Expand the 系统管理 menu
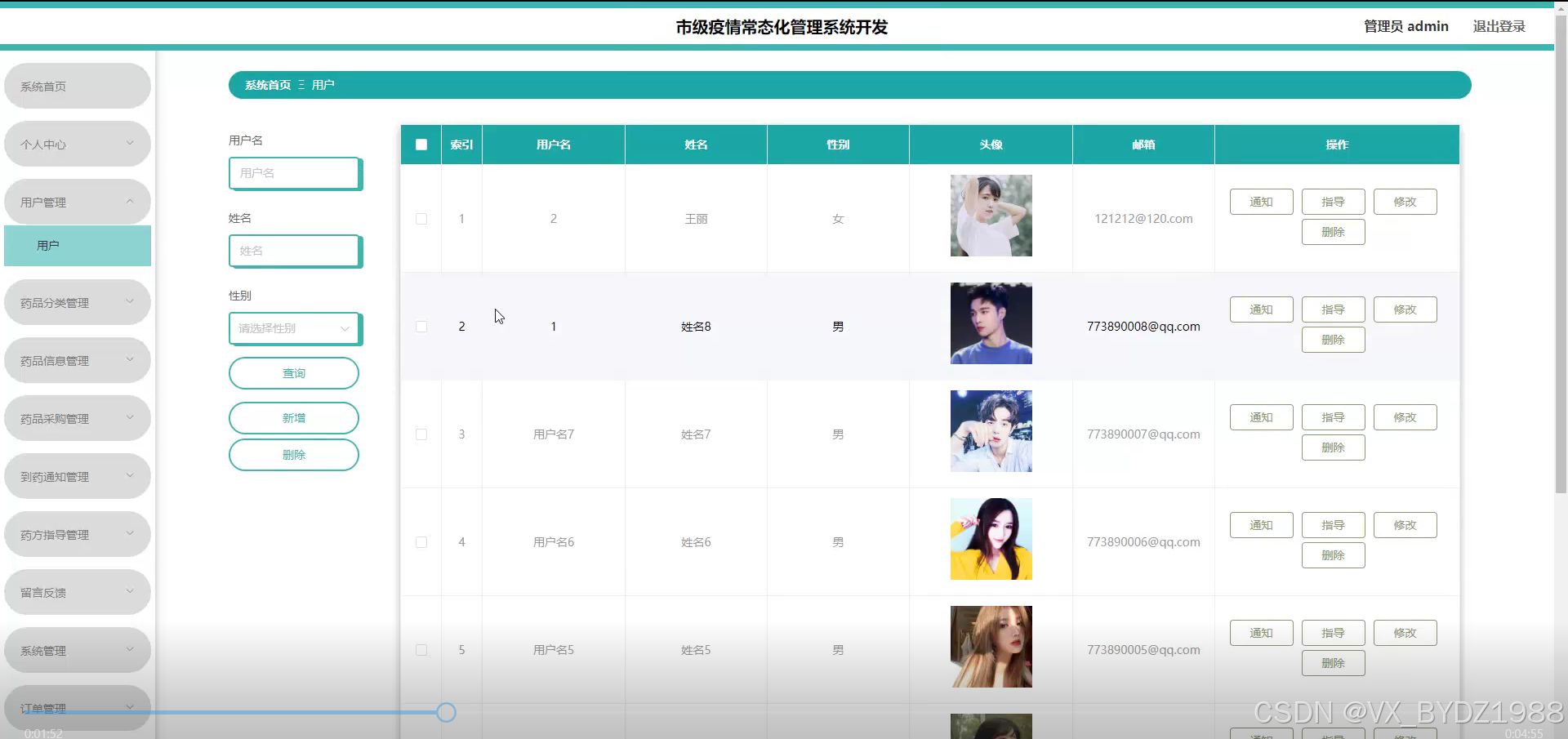1568x739 pixels. coord(78,650)
